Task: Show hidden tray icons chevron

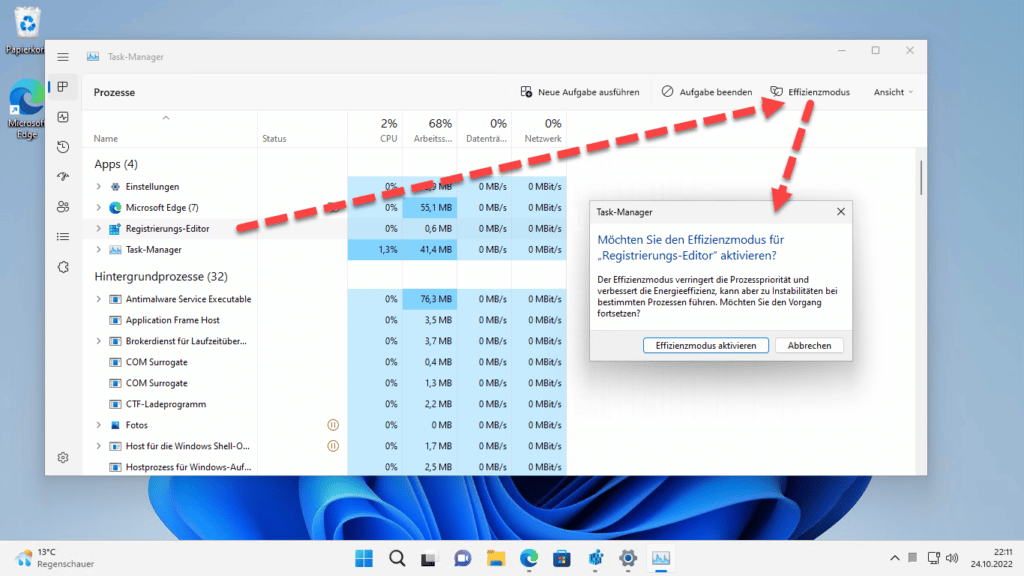Action: [895, 558]
